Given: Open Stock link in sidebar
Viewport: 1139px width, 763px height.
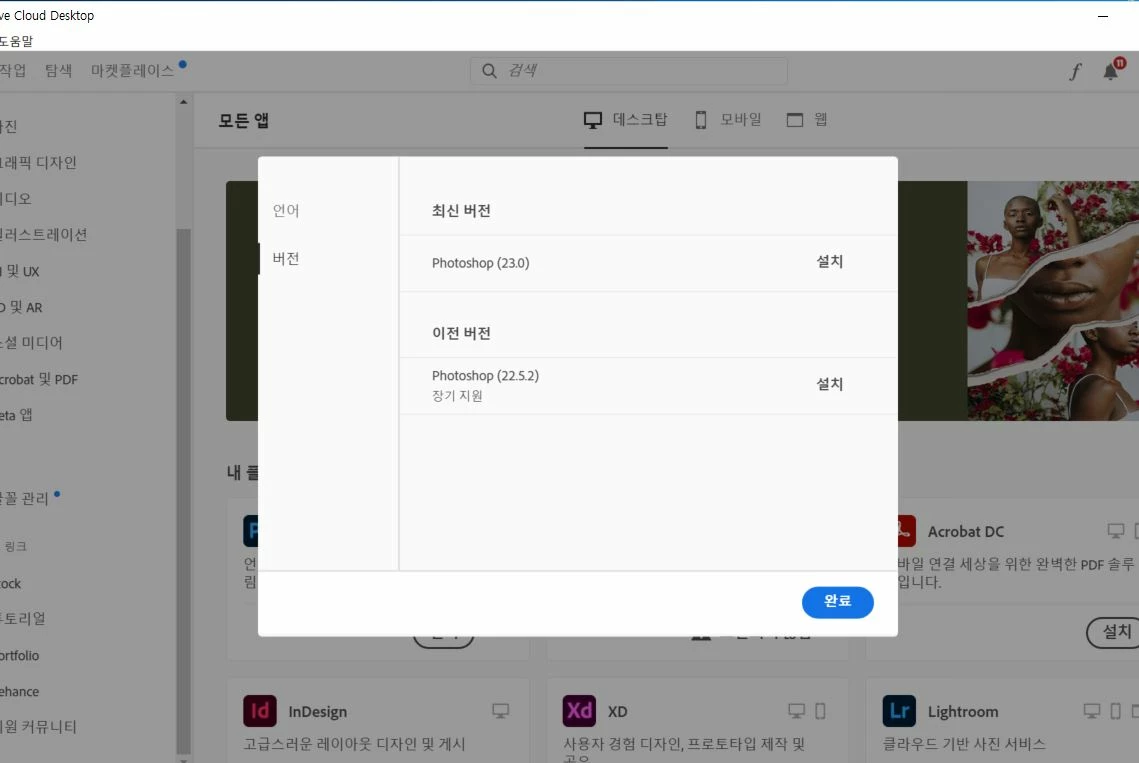Looking at the screenshot, I should (x=11, y=584).
